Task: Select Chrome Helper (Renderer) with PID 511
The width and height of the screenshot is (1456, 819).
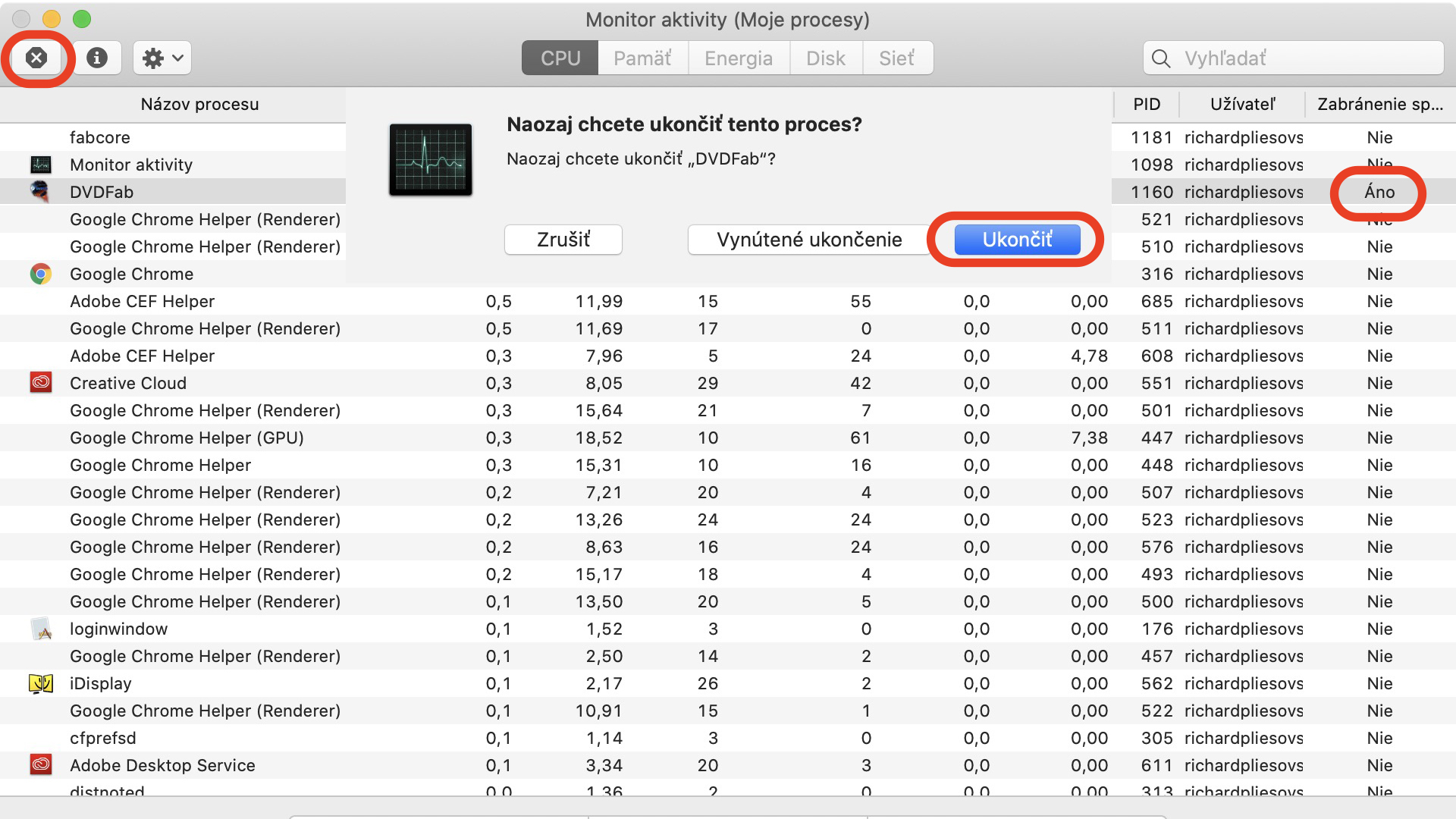Action: click(x=728, y=328)
